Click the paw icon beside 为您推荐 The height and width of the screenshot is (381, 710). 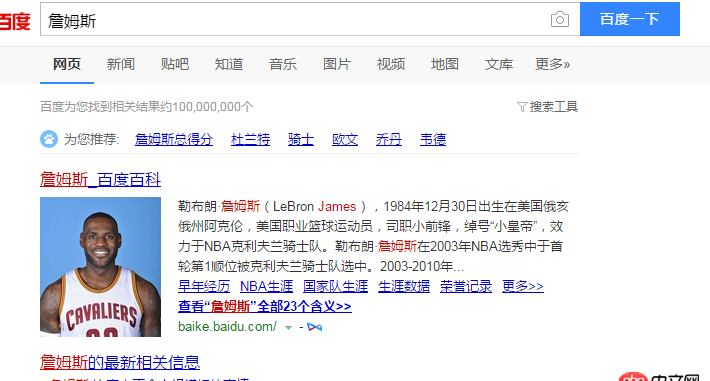(49, 139)
